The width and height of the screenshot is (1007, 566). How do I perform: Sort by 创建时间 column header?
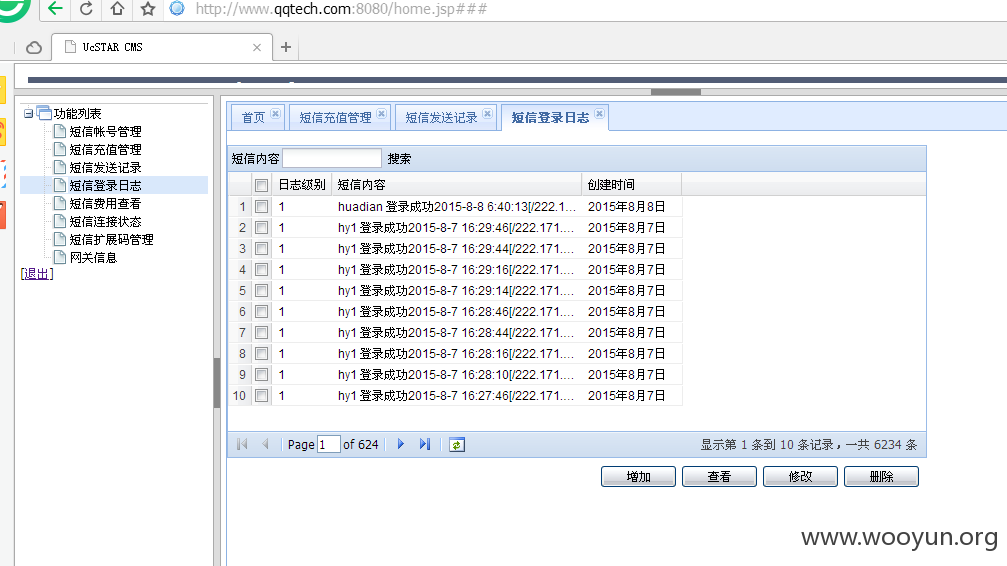[631, 185]
